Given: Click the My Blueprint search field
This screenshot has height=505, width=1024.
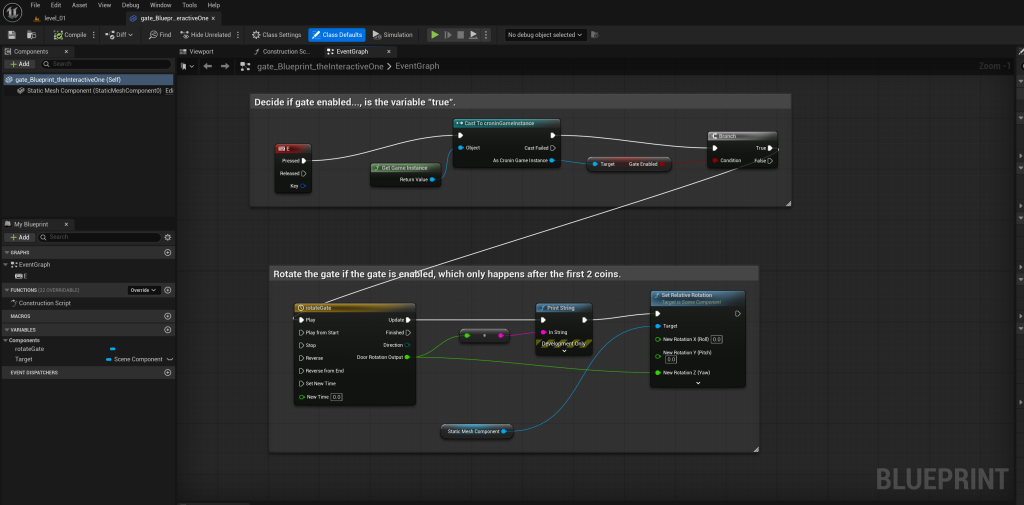Looking at the screenshot, I should click(102, 237).
